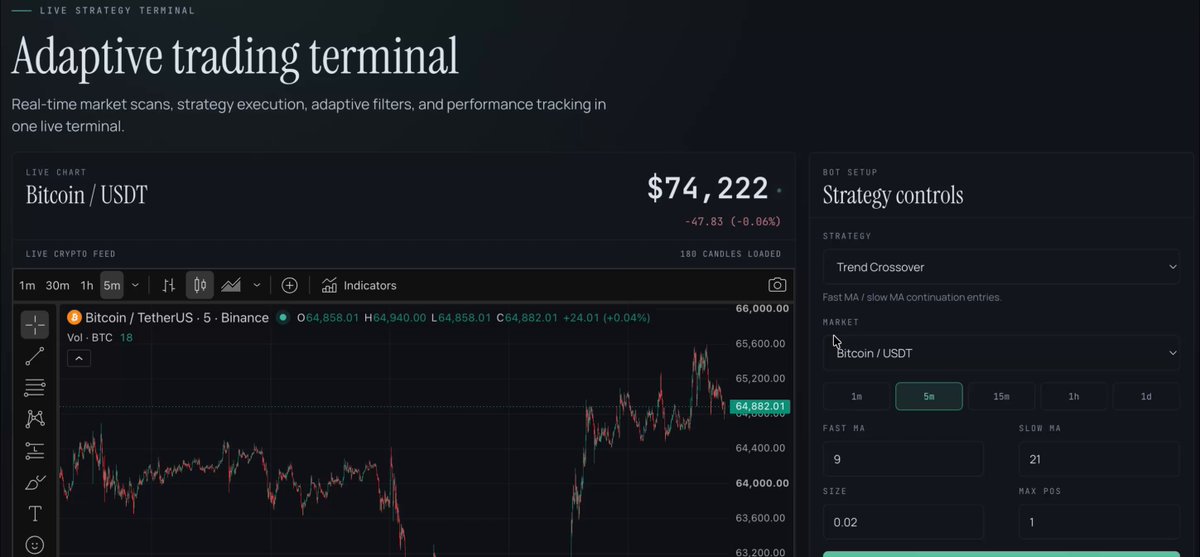The height and width of the screenshot is (557, 1200).
Task: Set chart interval to 1h in toolbar
Action: [87, 285]
